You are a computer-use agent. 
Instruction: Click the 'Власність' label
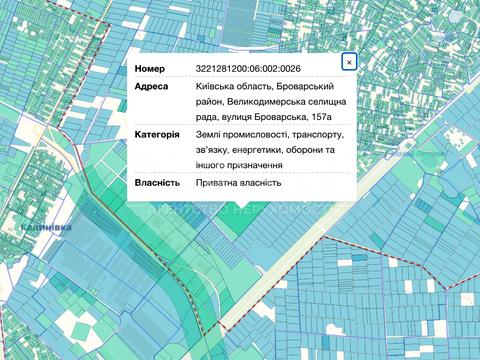click(x=157, y=183)
